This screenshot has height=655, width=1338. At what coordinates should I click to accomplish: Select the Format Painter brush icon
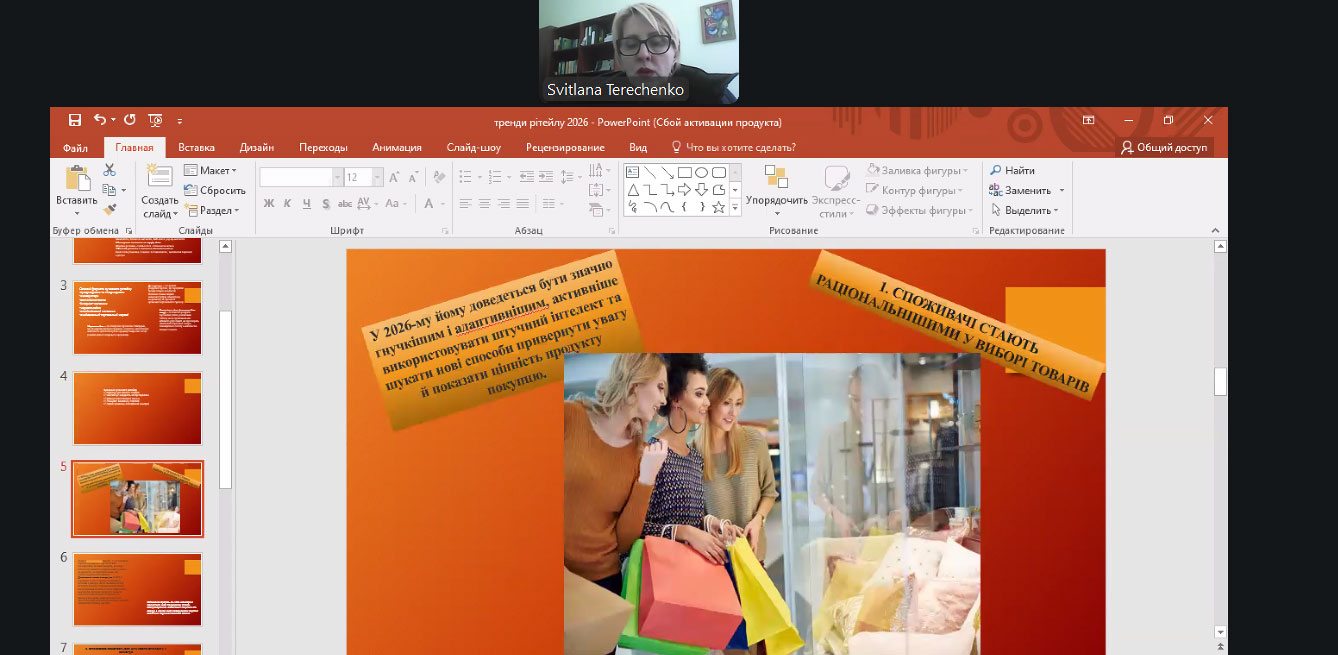click(x=109, y=210)
